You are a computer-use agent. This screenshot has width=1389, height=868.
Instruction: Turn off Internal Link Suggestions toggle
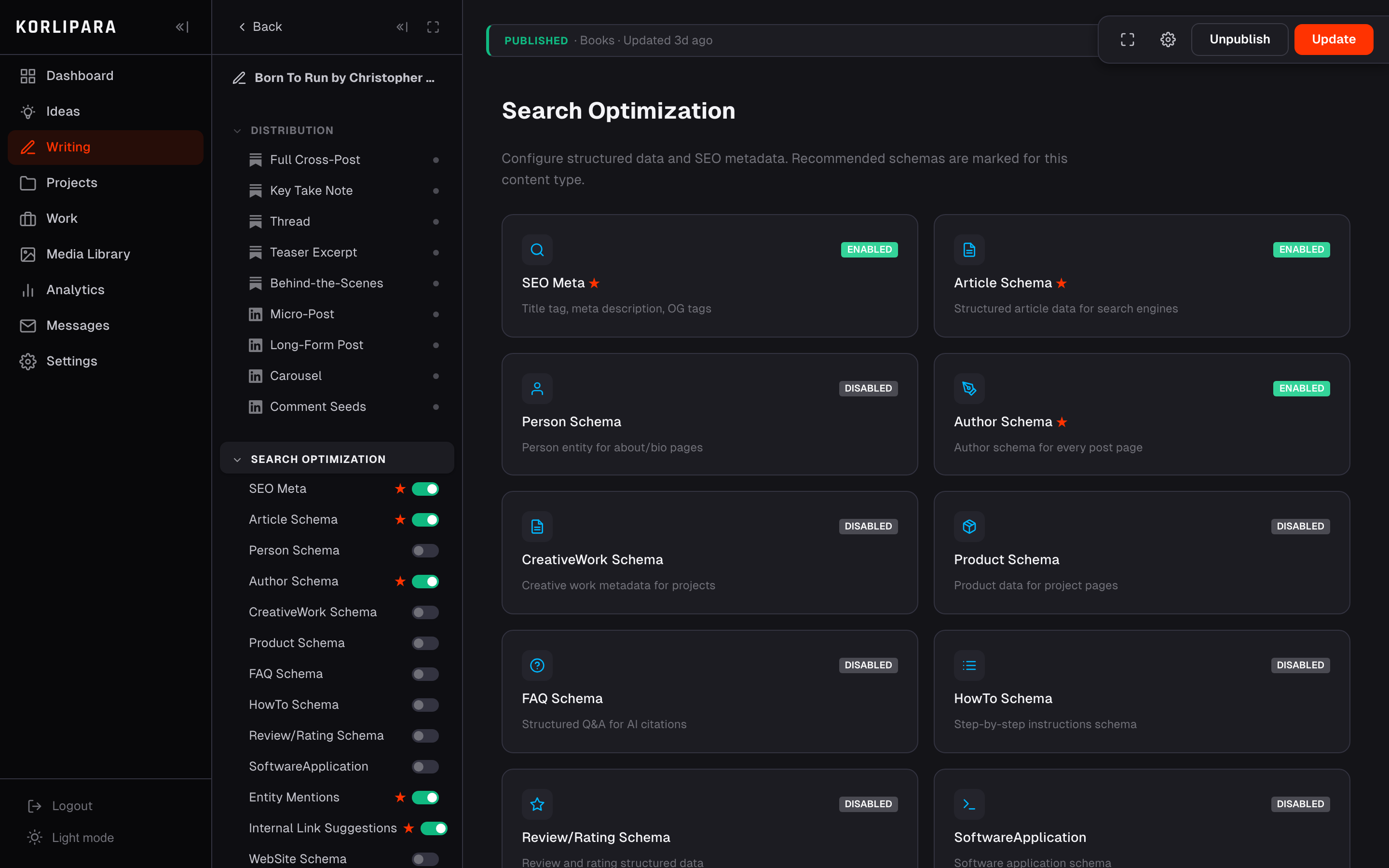point(434,828)
